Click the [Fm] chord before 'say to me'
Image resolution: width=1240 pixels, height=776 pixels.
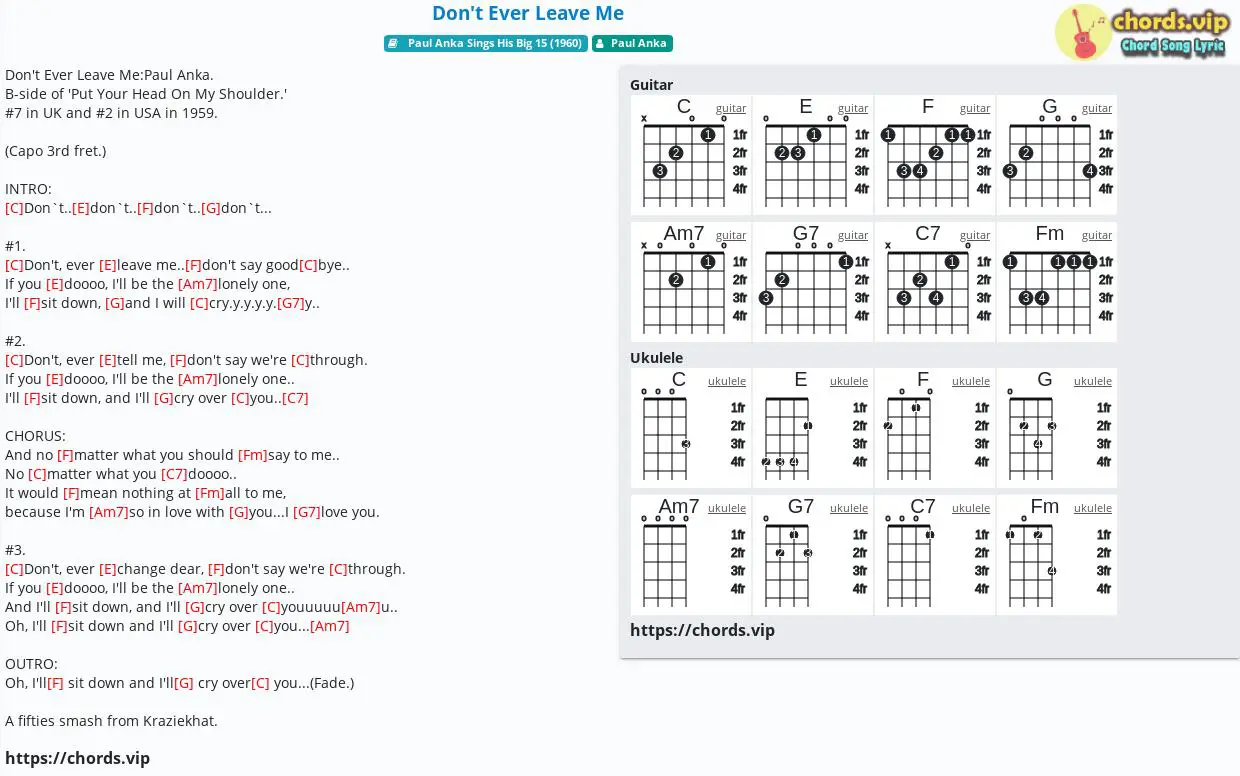click(x=253, y=455)
